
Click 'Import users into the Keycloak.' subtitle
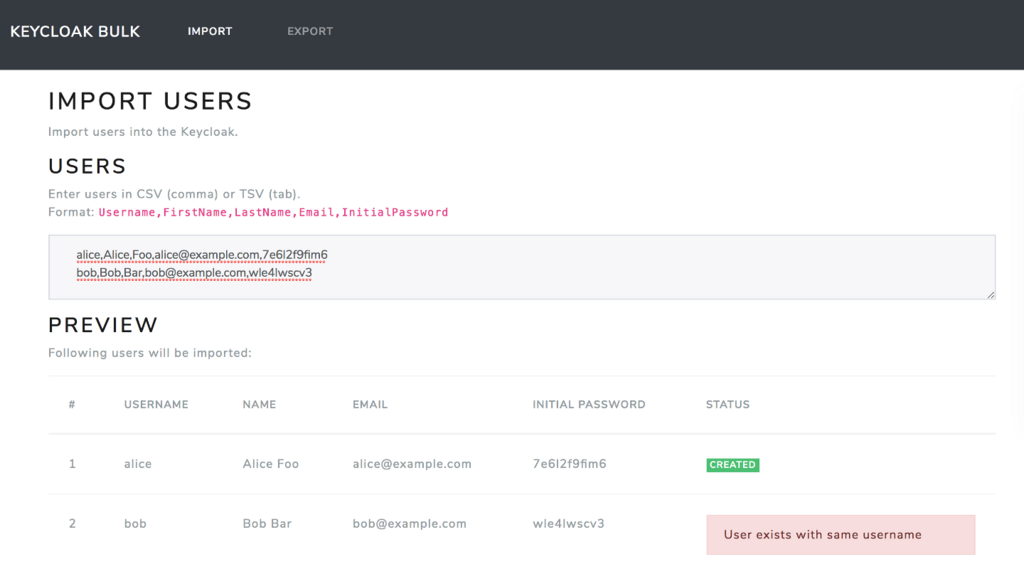(143, 132)
